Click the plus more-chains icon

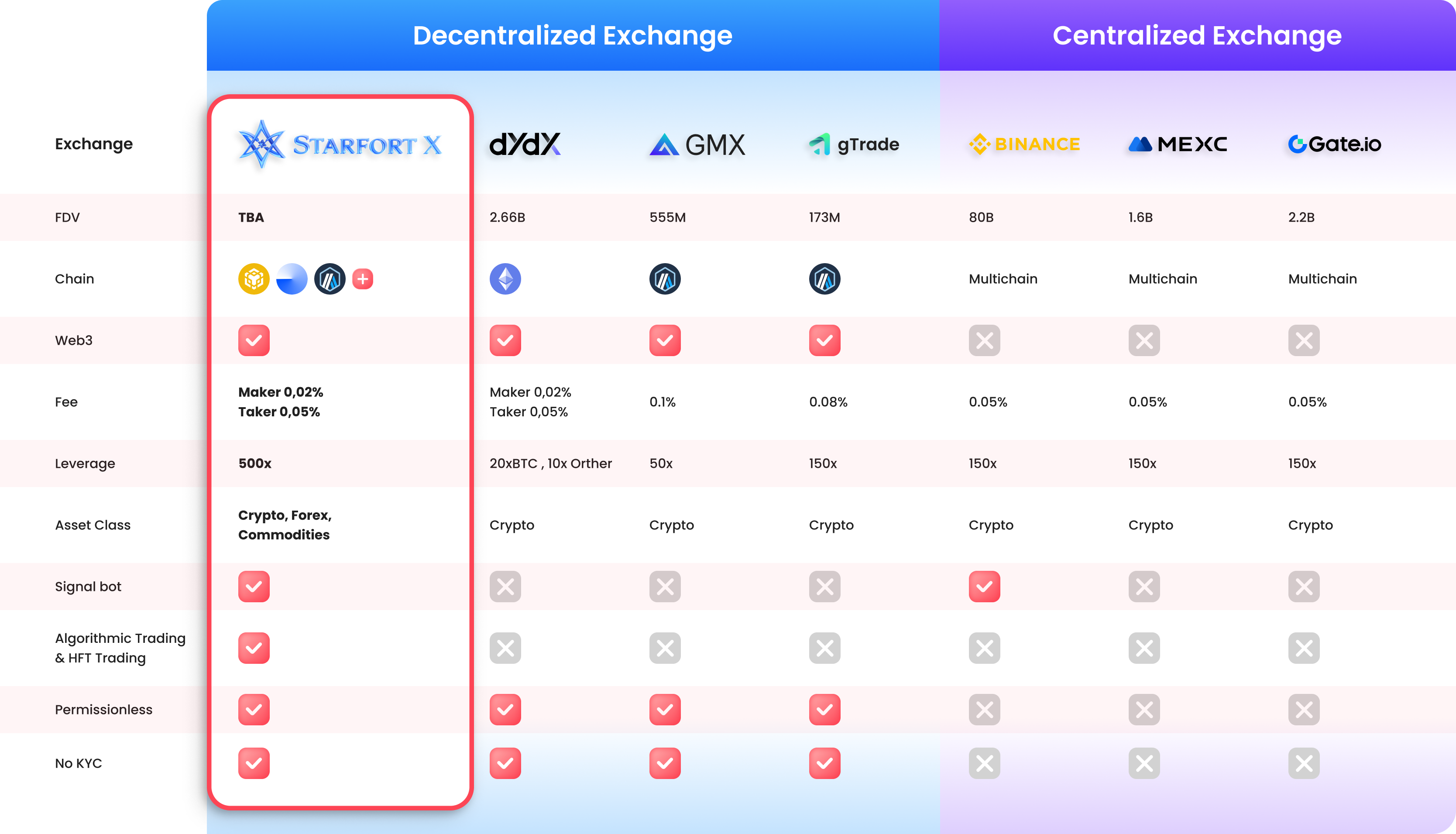point(363,279)
